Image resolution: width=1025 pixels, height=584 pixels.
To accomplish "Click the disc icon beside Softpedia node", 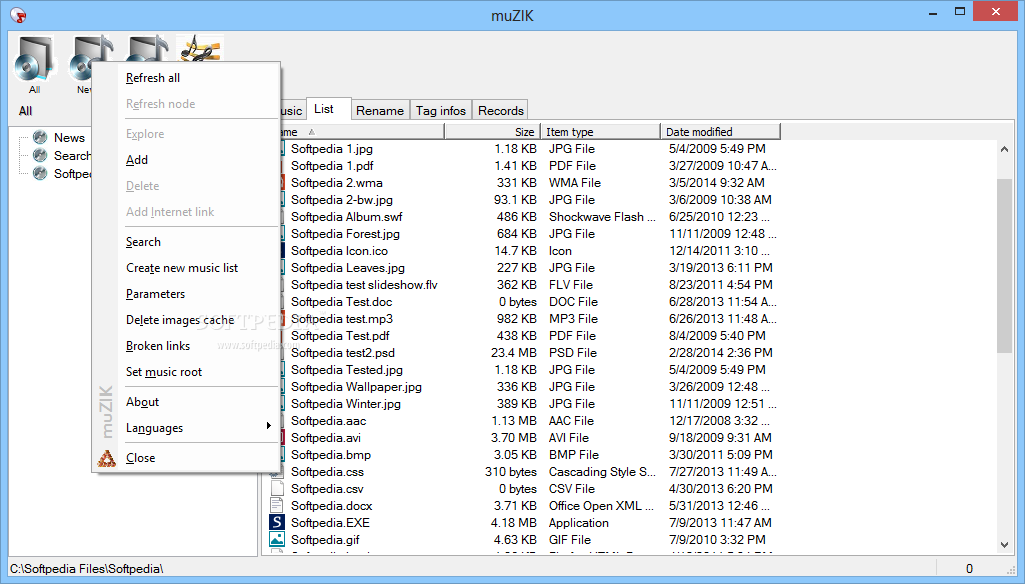I will tap(41, 173).
